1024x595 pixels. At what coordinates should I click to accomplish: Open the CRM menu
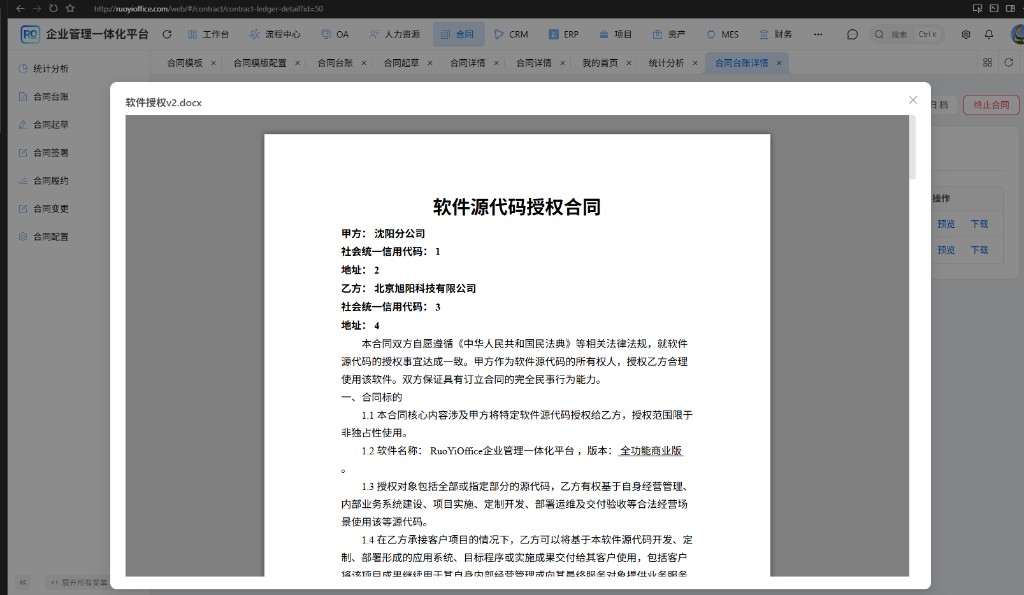coord(511,34)
